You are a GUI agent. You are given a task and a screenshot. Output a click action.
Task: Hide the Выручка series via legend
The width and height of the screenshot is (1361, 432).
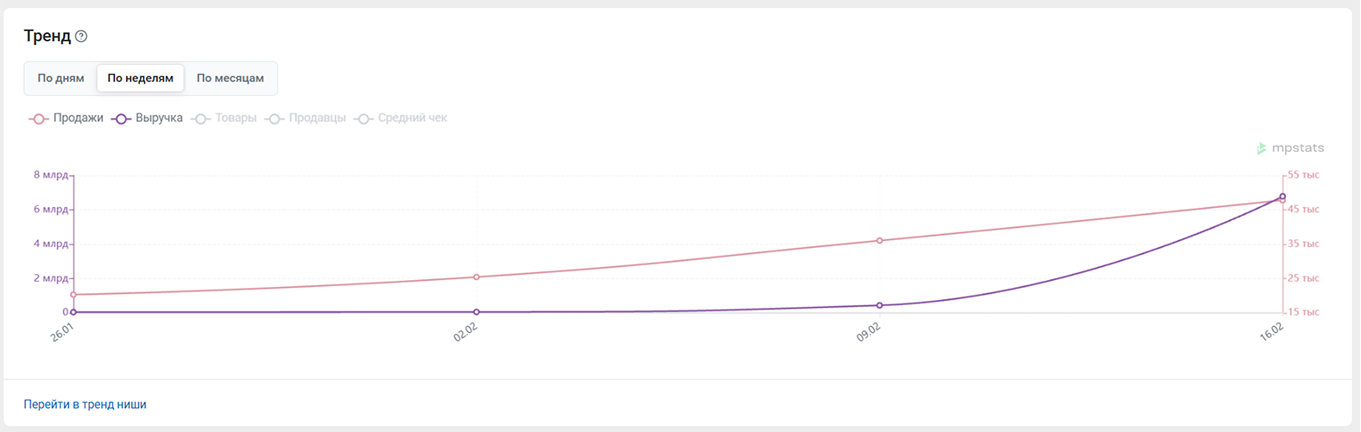(x=148, y=118)
